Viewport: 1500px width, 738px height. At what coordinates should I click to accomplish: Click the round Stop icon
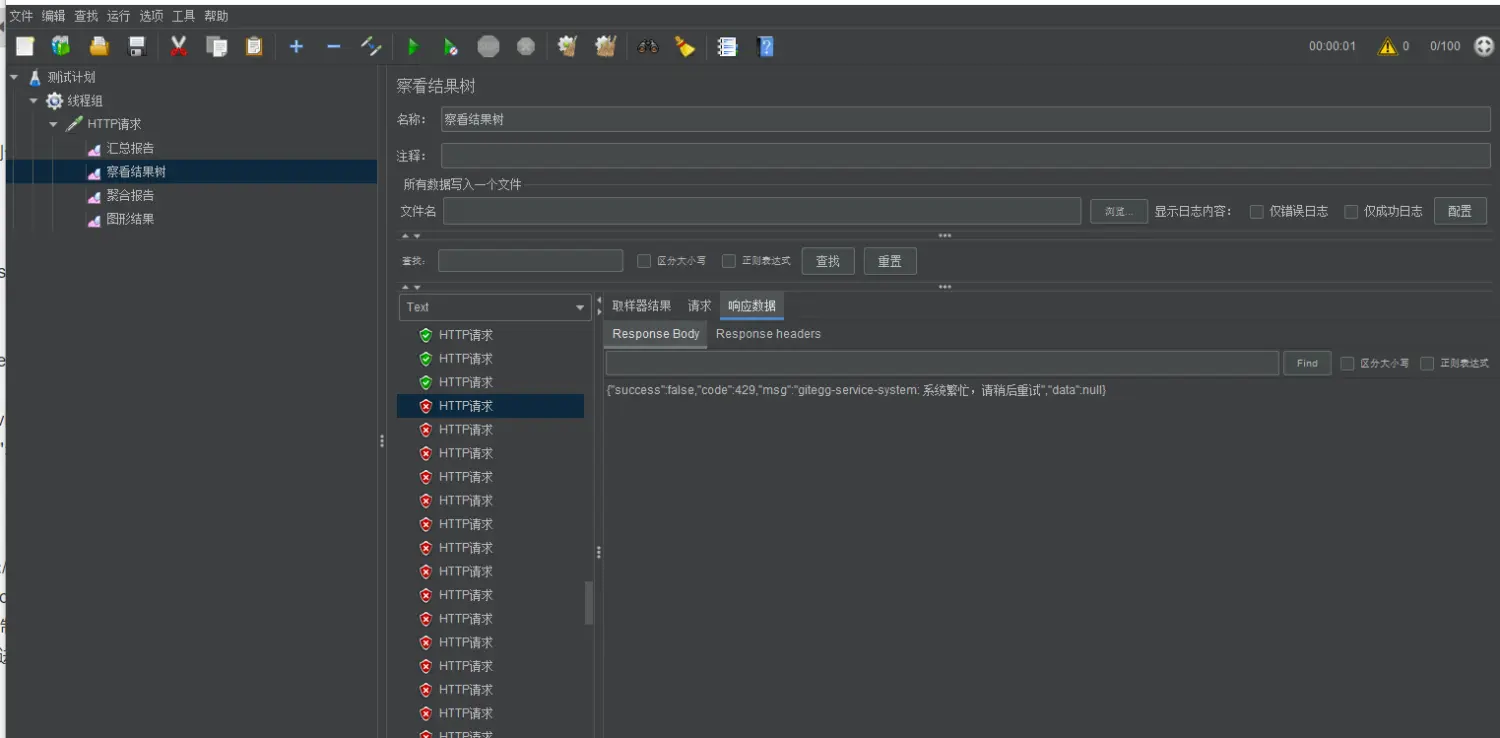pyautogui.click(x=488, y=46)
